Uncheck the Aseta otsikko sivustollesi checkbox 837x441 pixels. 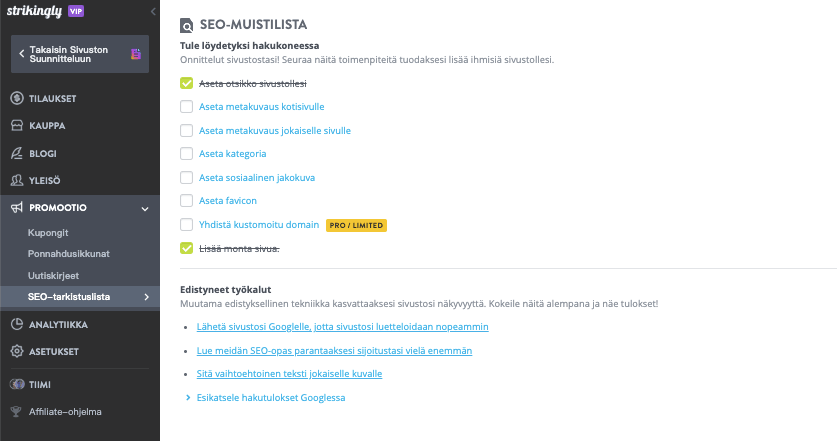186,83
